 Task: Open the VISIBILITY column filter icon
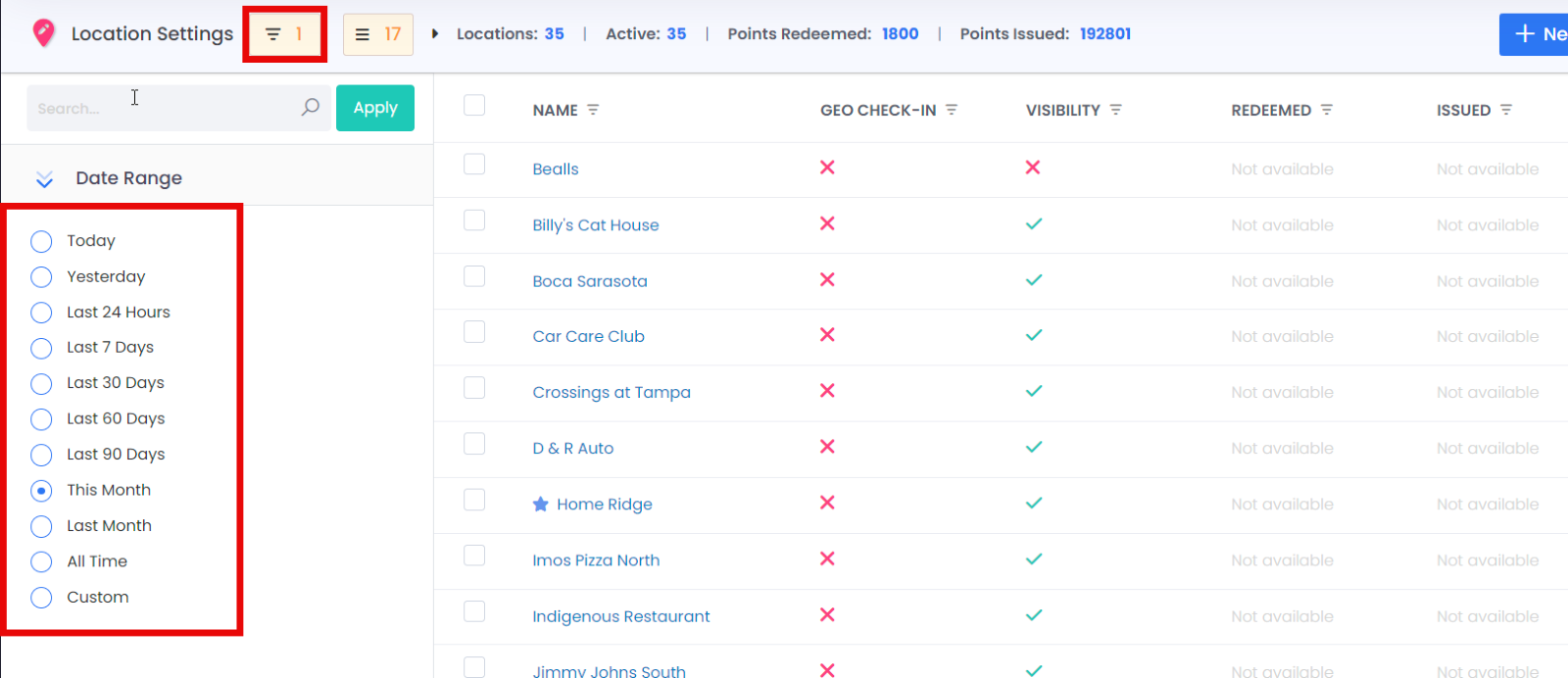click(1115, 110)
